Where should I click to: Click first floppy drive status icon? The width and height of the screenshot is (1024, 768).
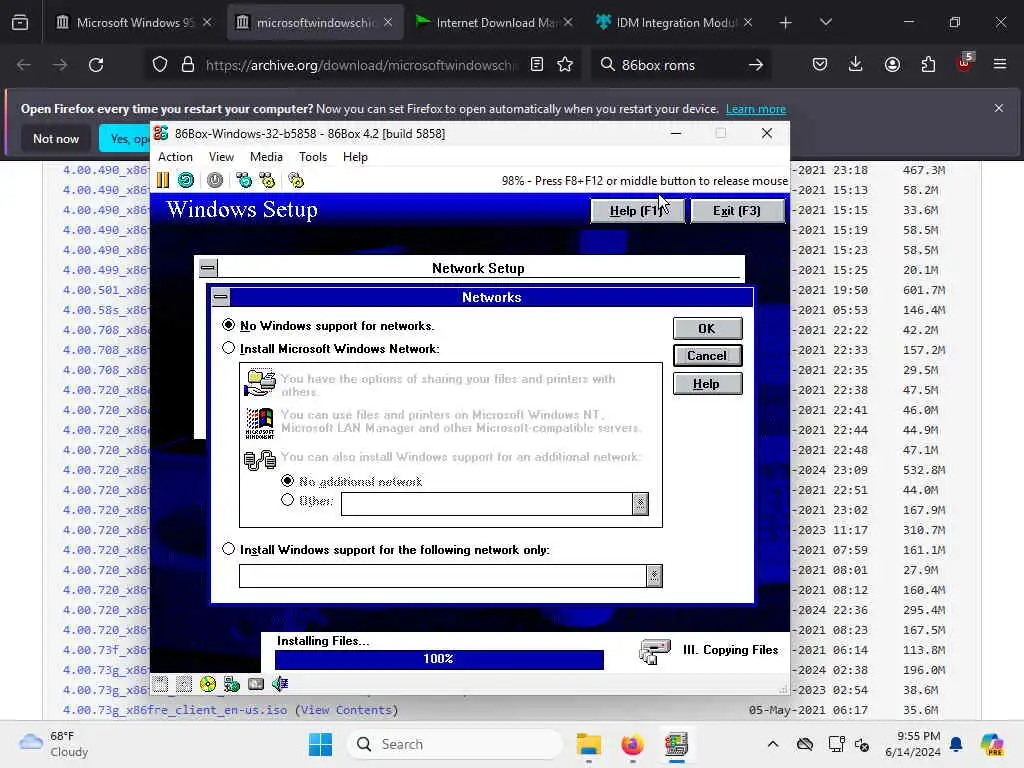click(160, 684)
